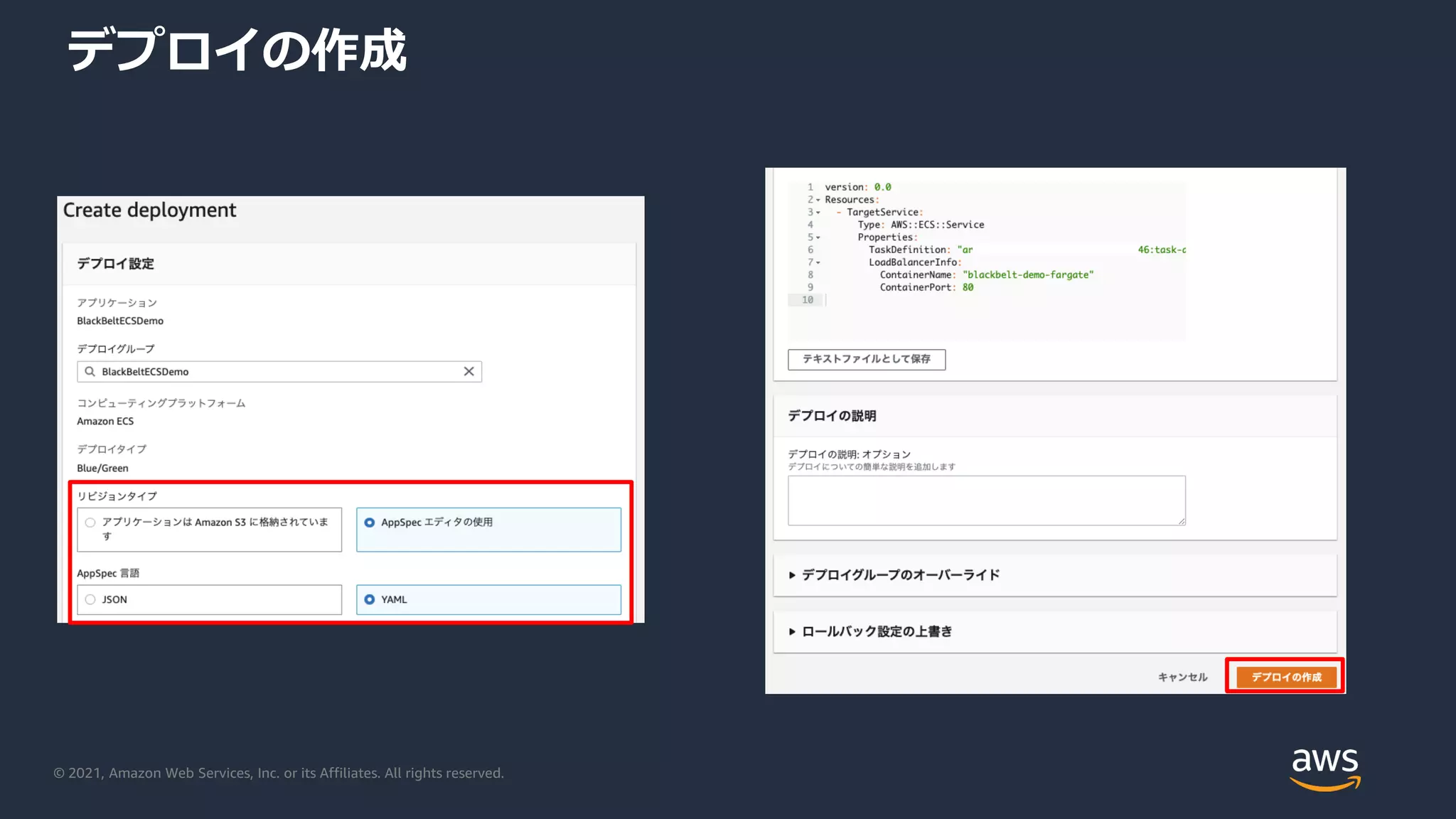Click the version: 0.0 line in editor

[x=857, y=187]
